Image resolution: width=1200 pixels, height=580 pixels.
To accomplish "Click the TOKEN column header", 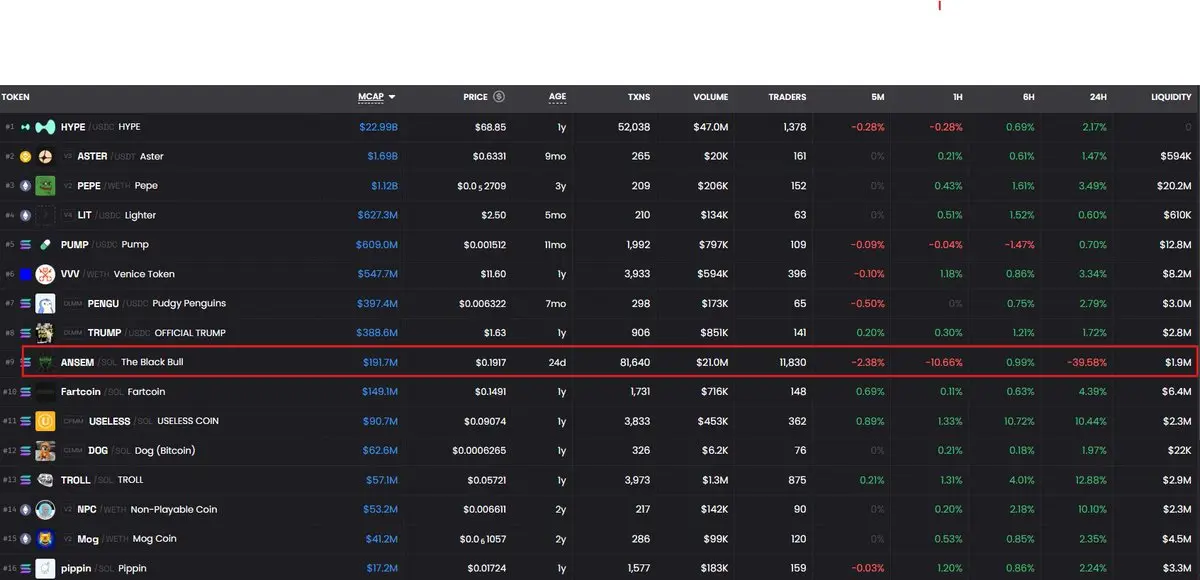I will pyautogui.click(x=15, y=97).
